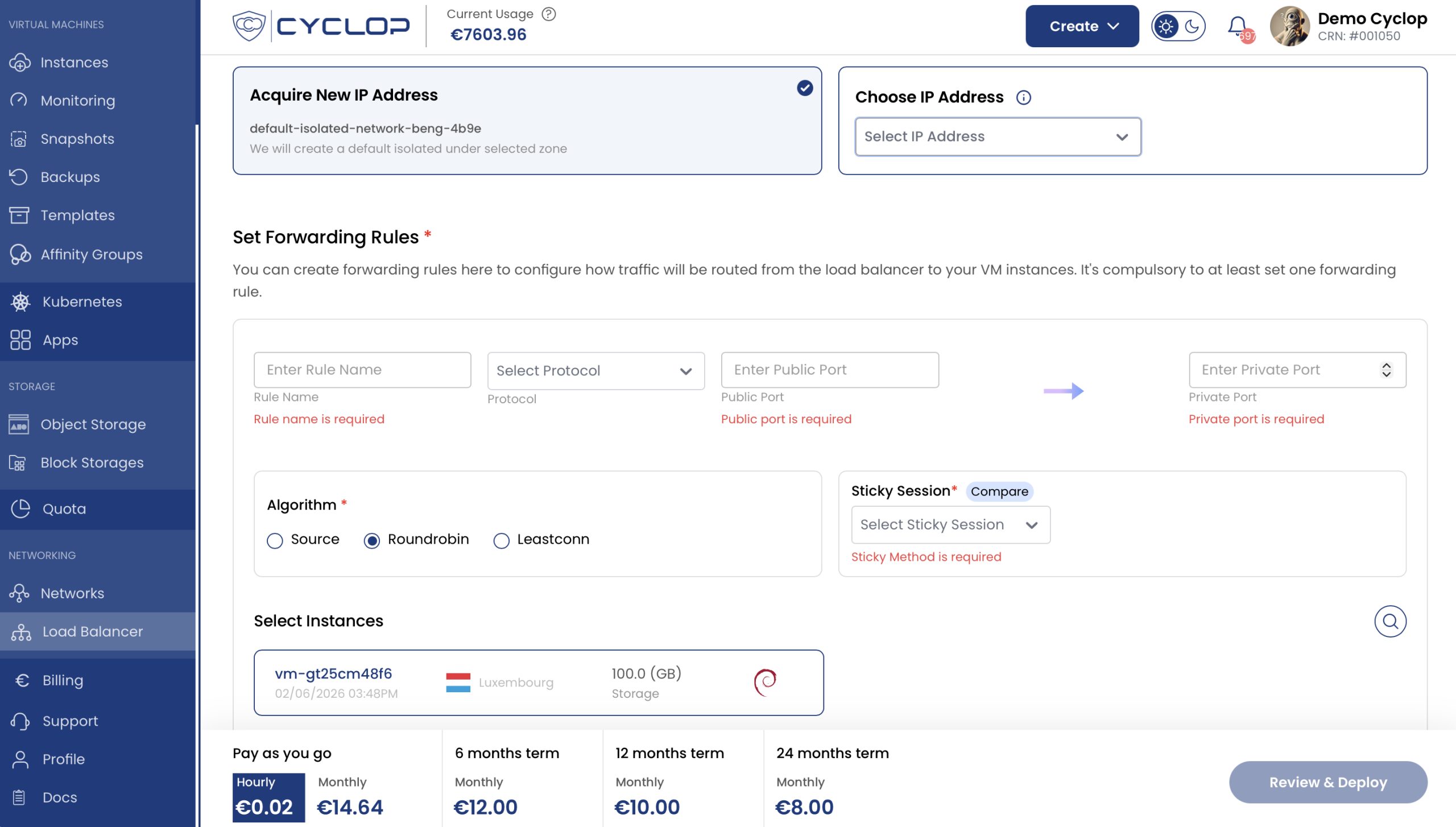Select the Source algorithm radio button
This screenshot has height=827, width=1456.
coord(275,540)
